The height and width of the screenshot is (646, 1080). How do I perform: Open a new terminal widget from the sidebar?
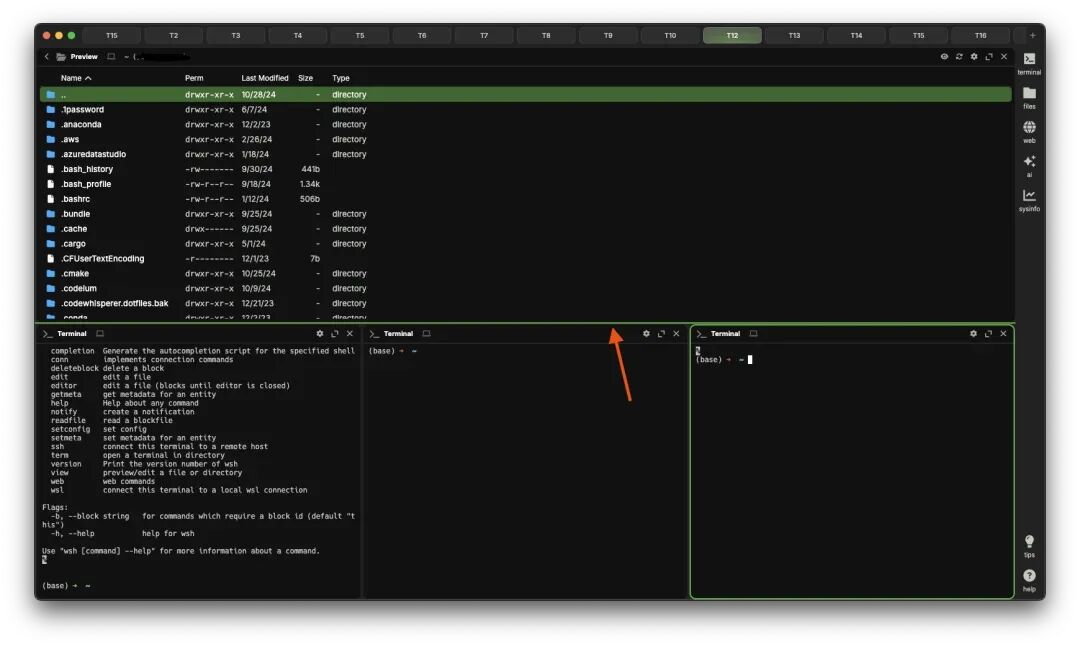[x=1029, y=57]
